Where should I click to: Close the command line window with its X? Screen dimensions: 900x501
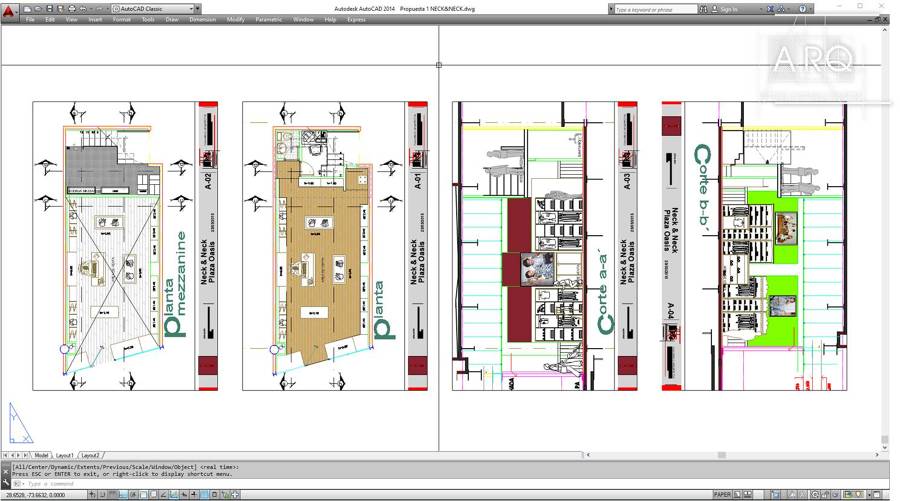[6, 472]
